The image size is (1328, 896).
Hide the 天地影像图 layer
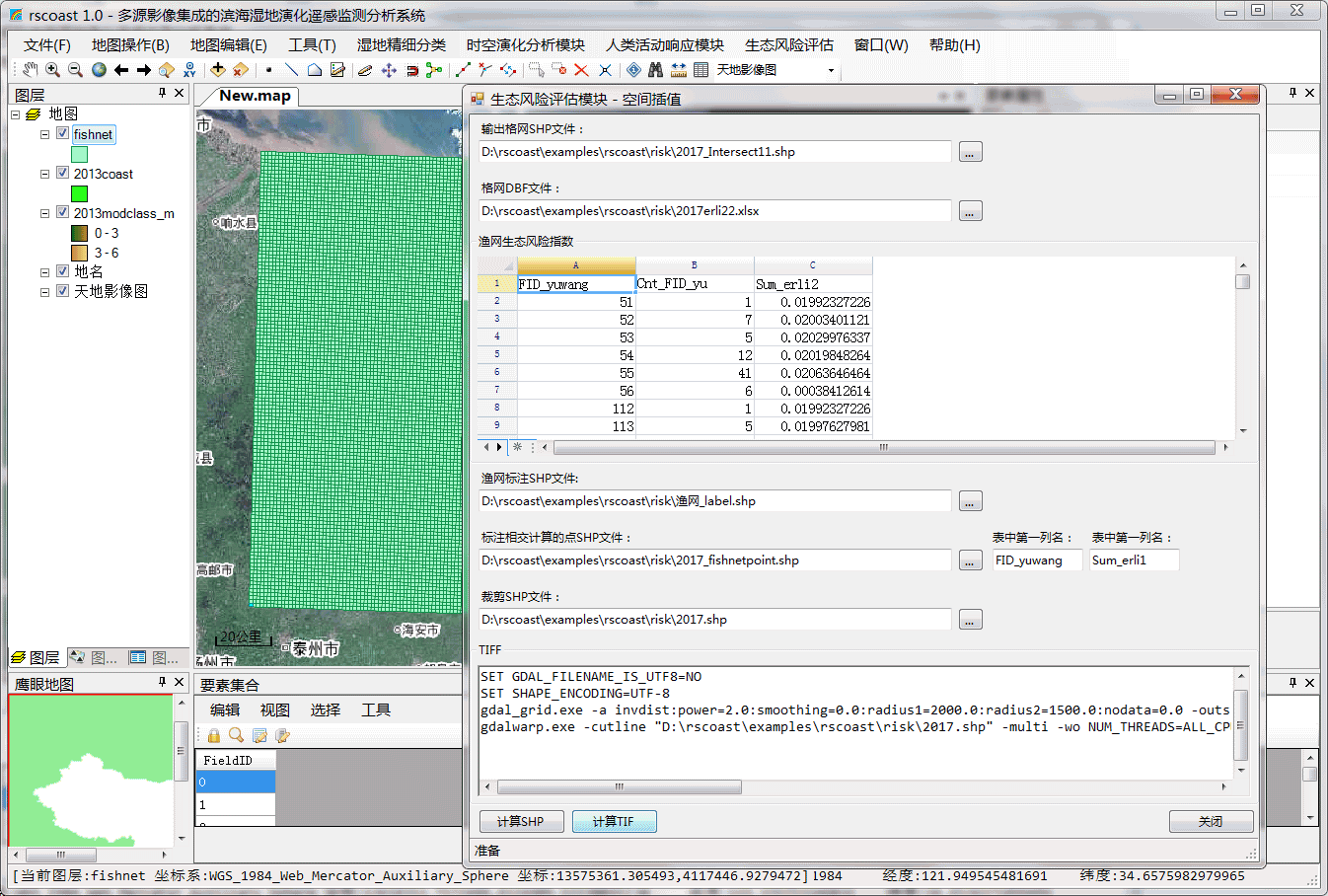pos(62,291)
